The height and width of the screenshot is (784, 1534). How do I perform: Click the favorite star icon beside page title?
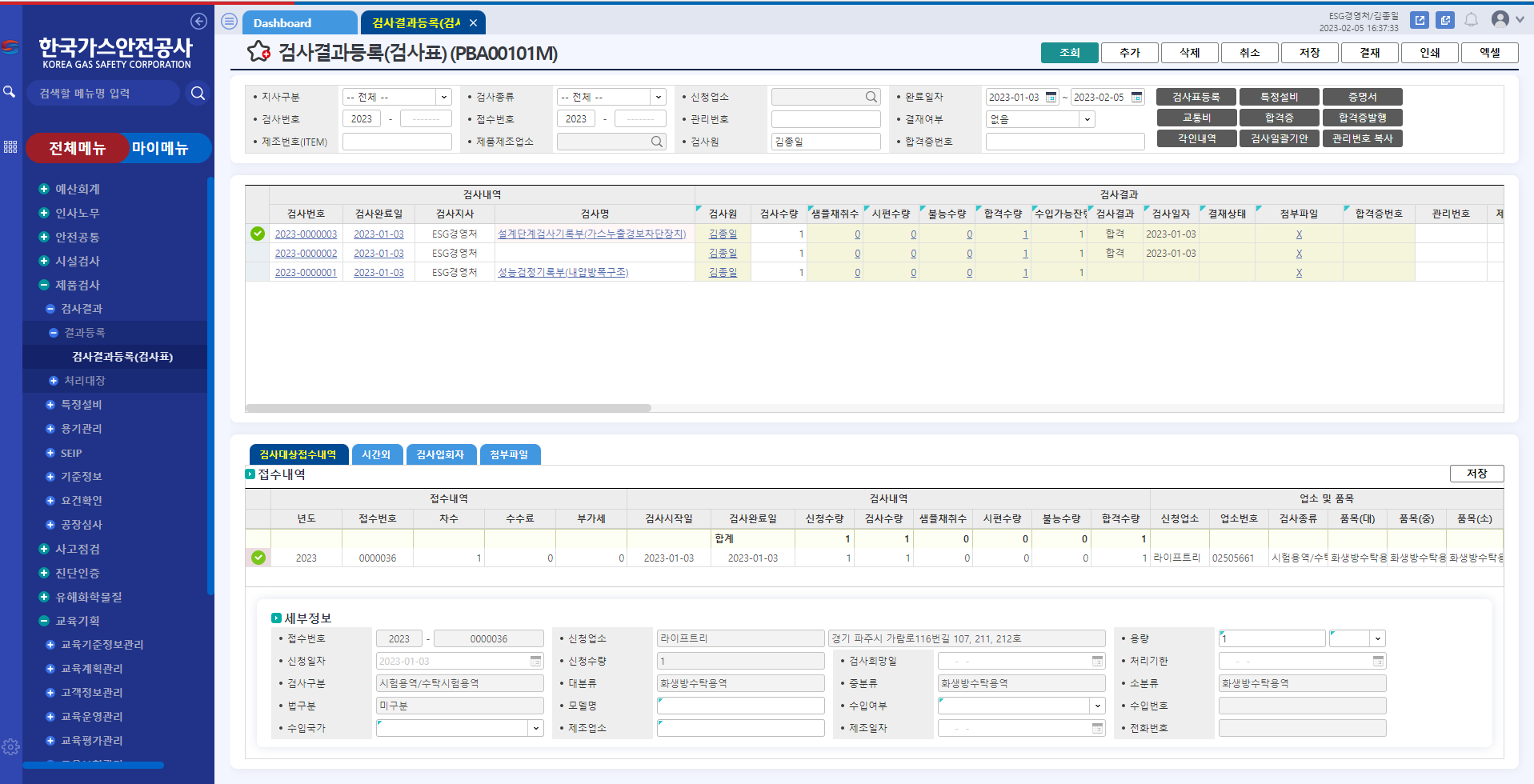tap(258, 53)
